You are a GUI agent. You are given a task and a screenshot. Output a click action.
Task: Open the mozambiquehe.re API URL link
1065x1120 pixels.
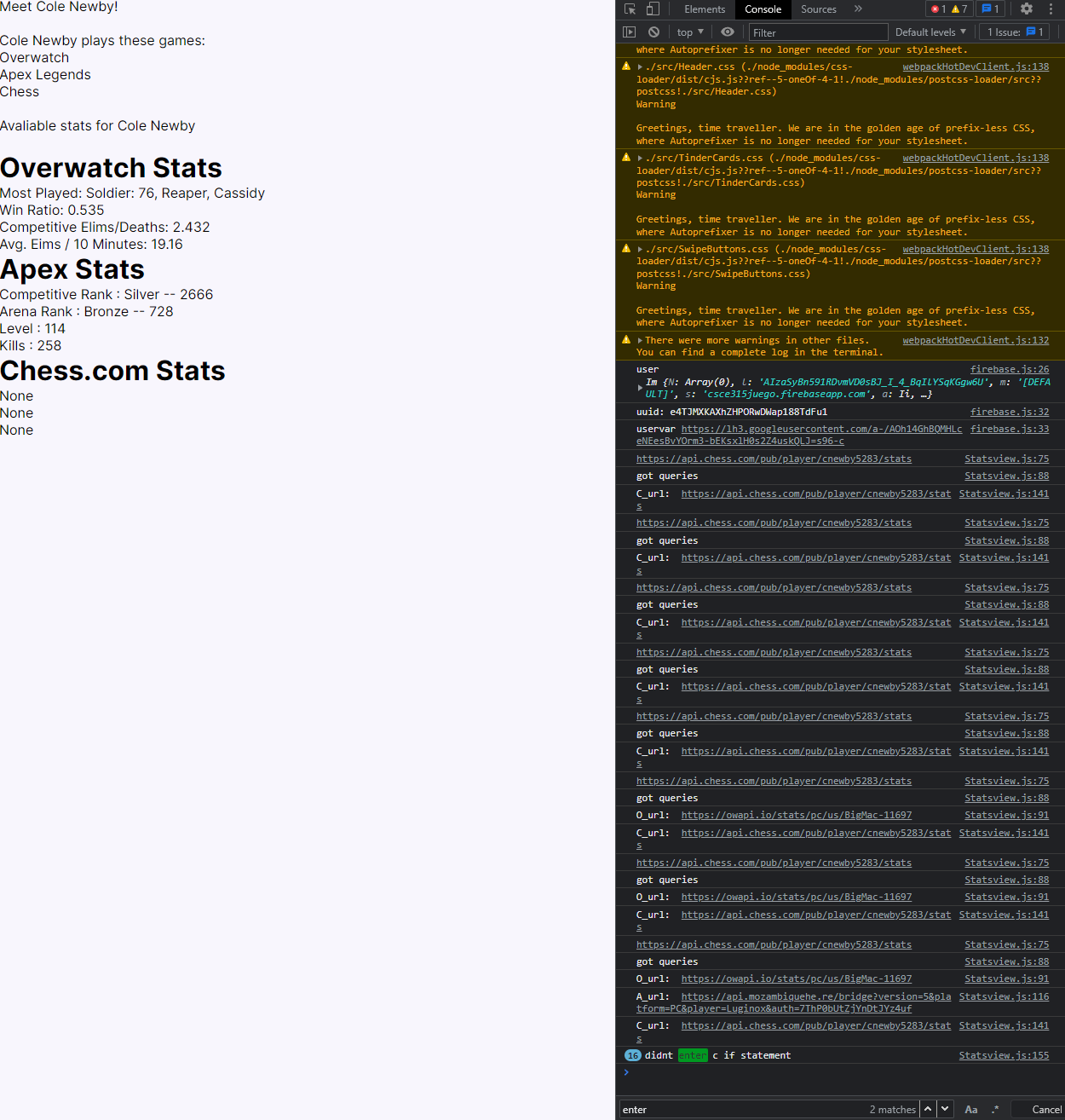[794, 1003]
